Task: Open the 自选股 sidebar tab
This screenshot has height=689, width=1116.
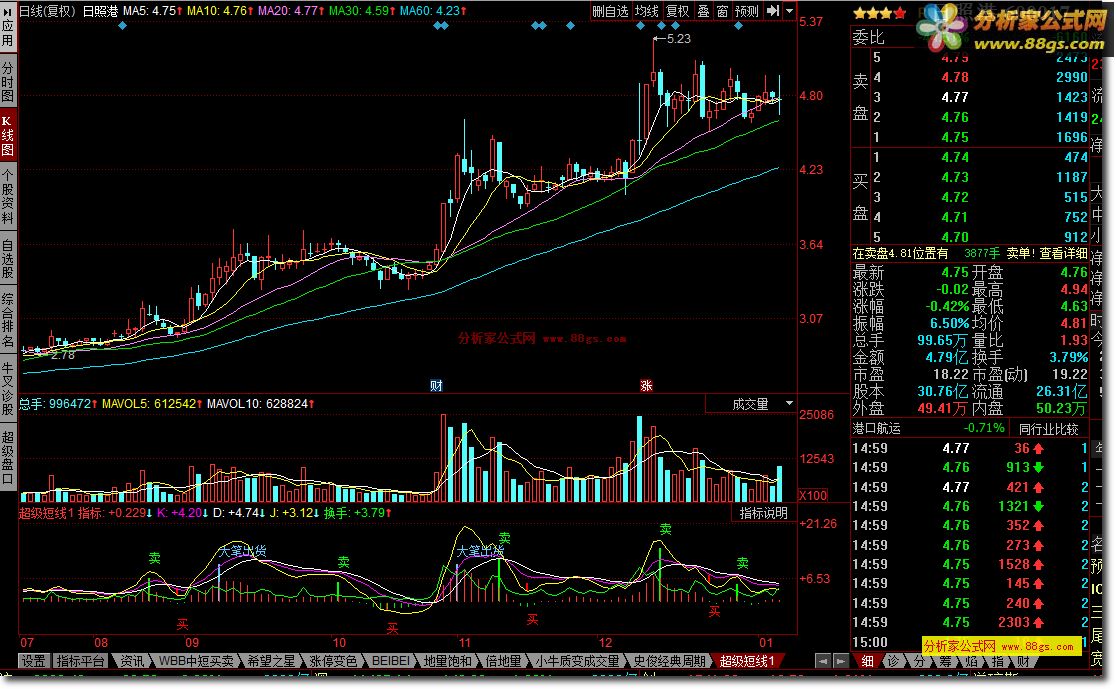Action: (x=8, y=260)
